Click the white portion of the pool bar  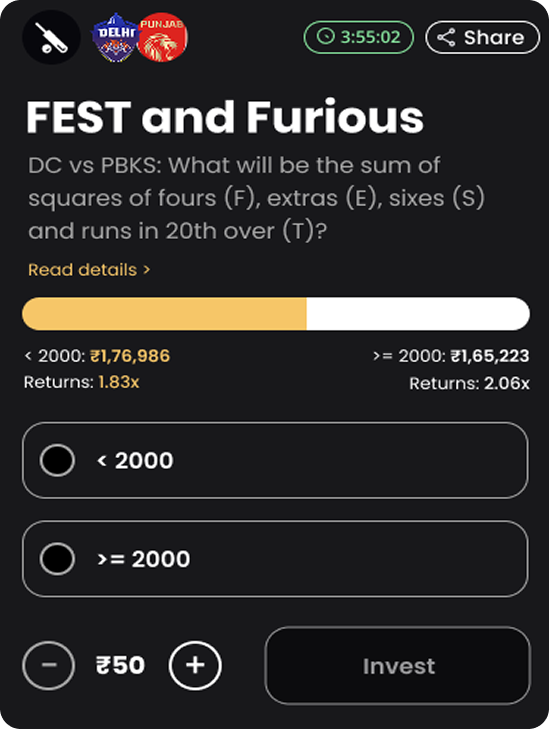418,314
